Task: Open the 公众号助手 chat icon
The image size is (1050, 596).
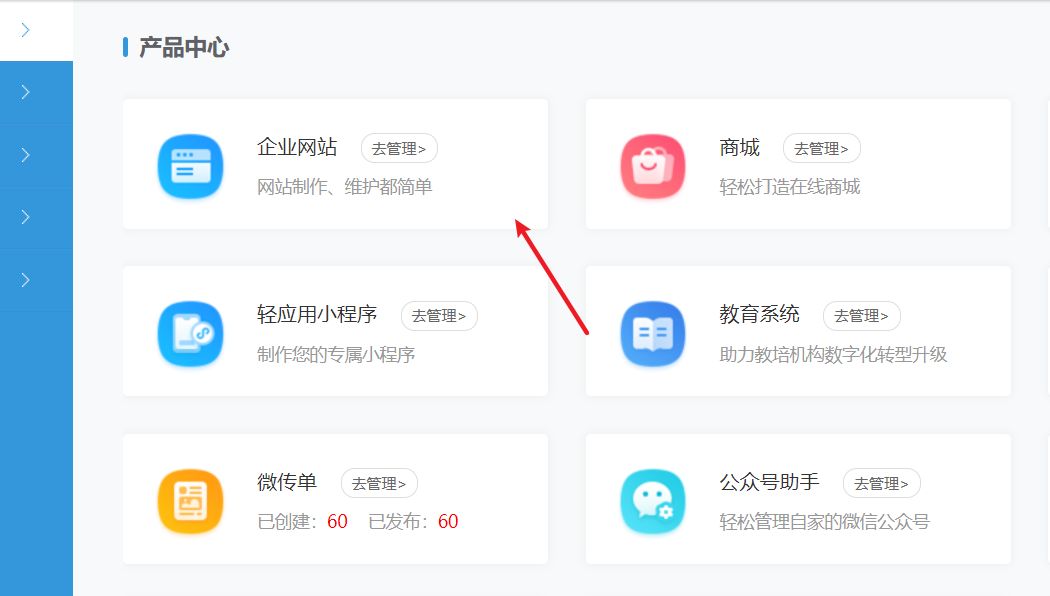Action: [653, 501]
